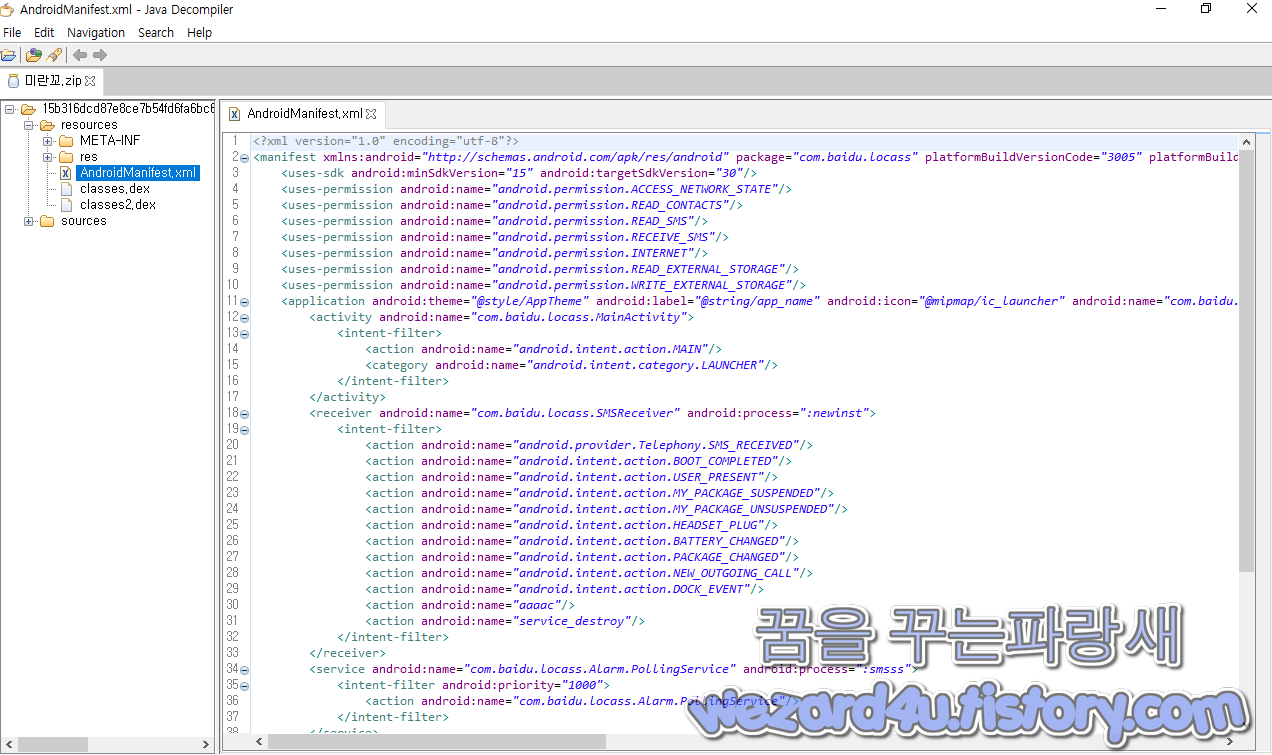Fold the service element at line 34
This screenshot has height=755, width=1272.
(x=245, y=670)
